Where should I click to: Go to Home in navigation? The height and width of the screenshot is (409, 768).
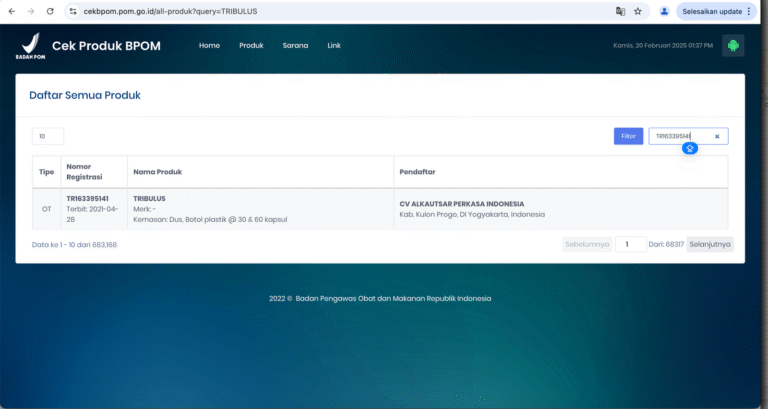point(209,46)
